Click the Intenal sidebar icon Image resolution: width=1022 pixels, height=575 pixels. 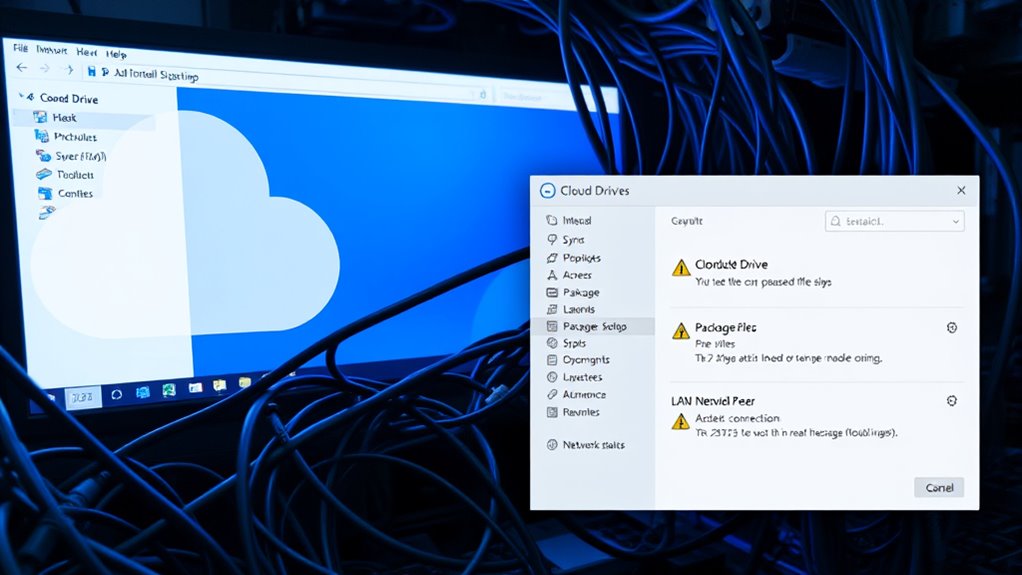pos(552,220)
